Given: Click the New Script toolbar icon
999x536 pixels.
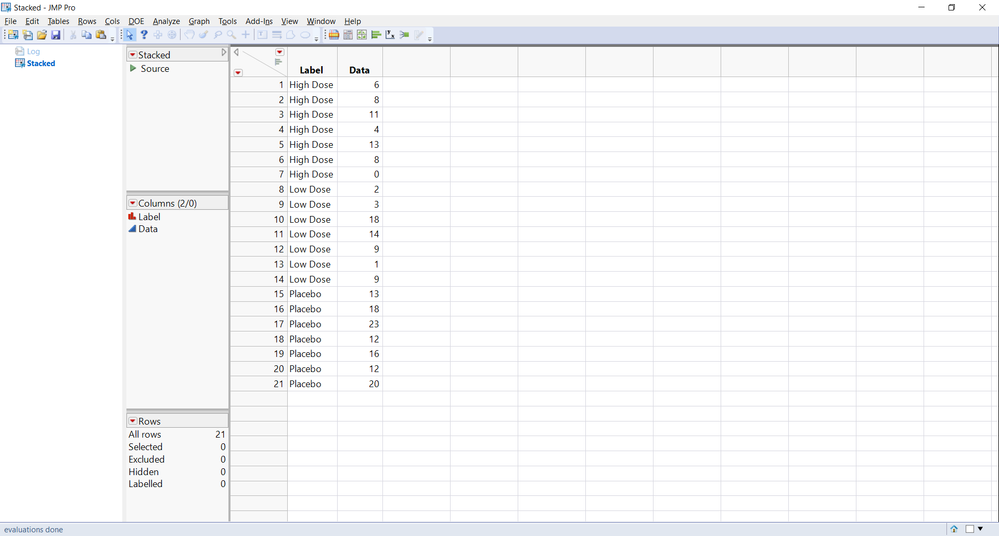Looking at the screenshot, I should tap(27, 35).
